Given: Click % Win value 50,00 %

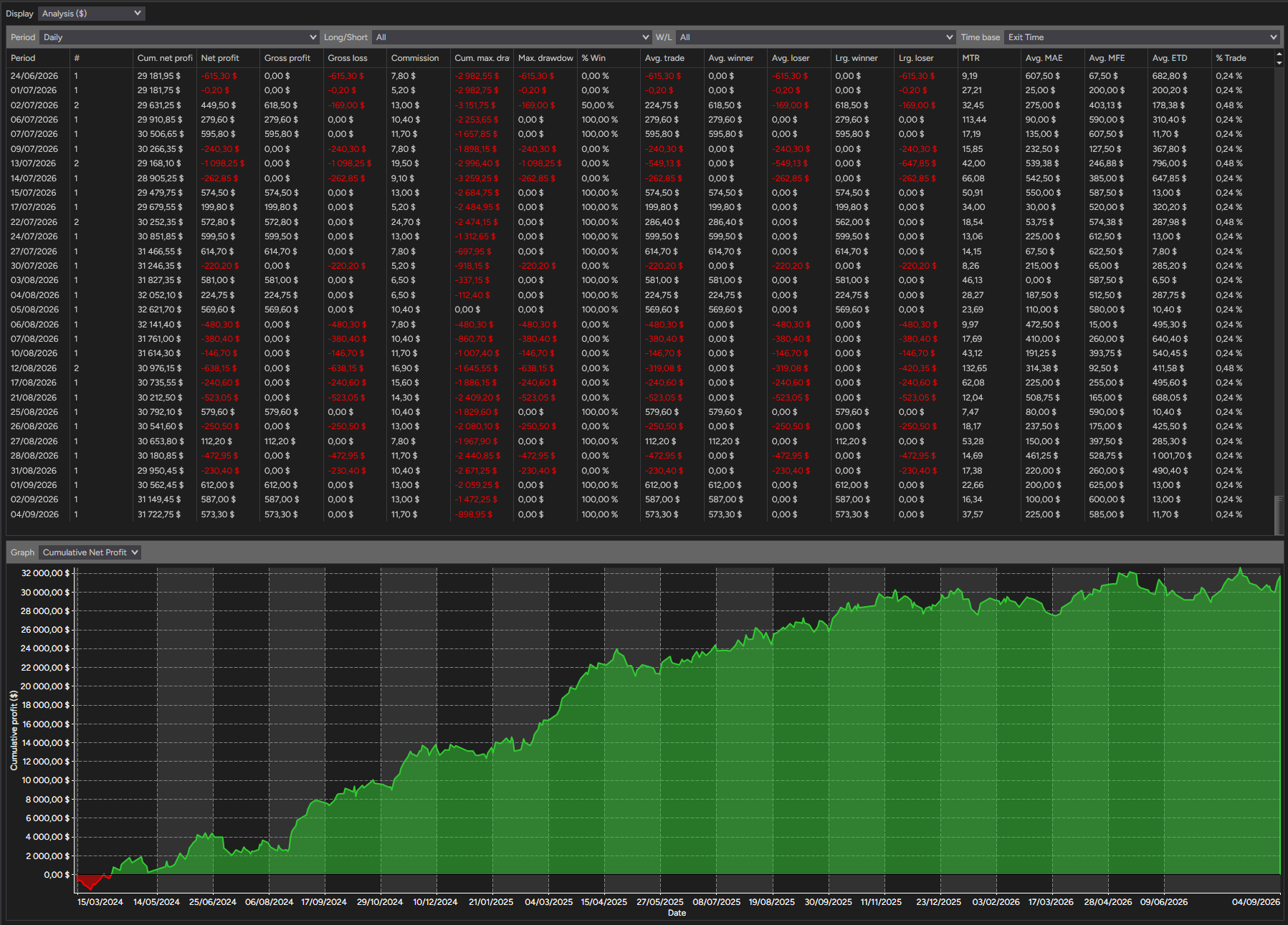Looking at the screenshot, I should [598, 105].
